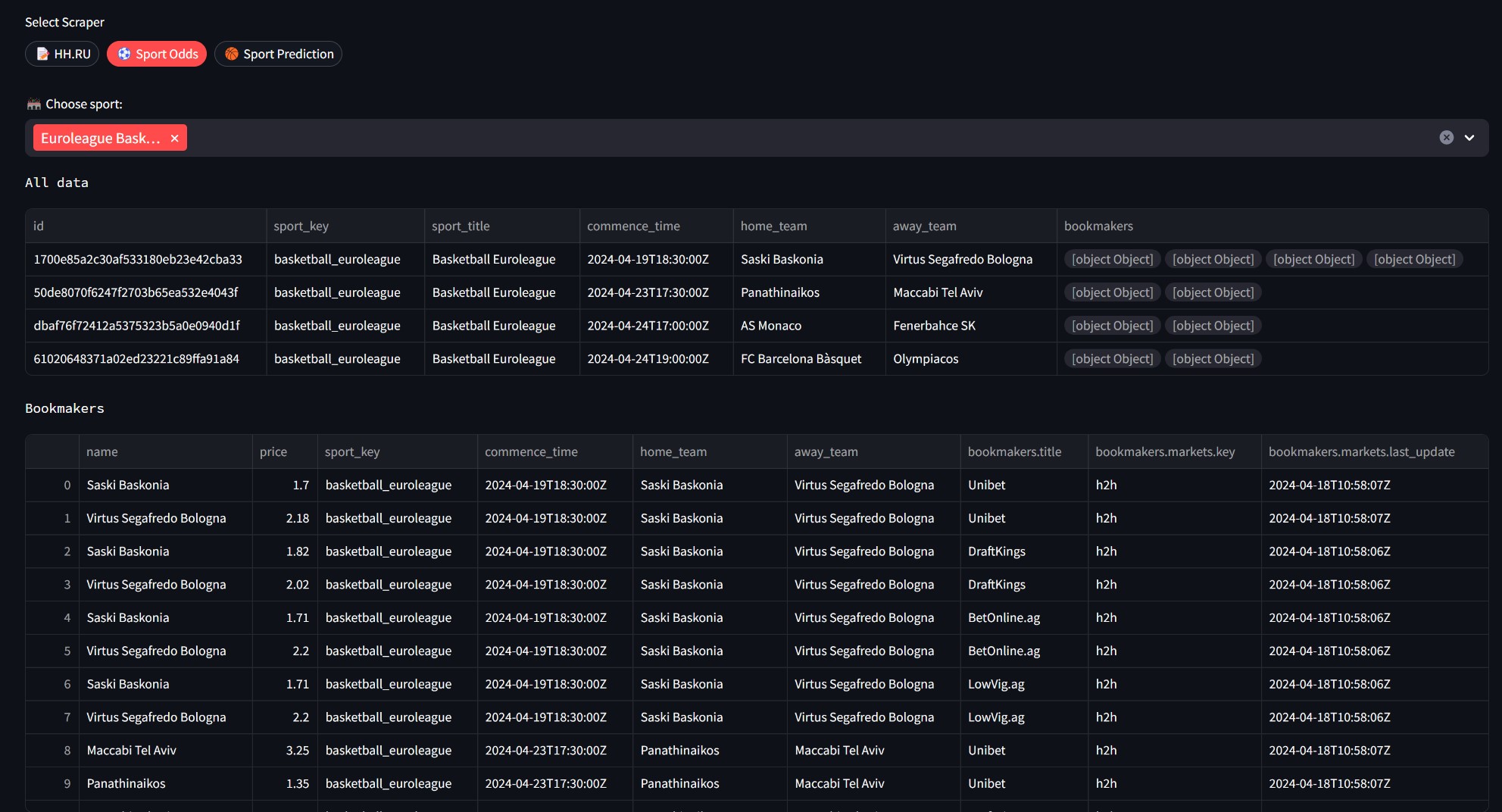This screenshot has width=1502, height=812.
Task: Expand the sport selection dropdown arrow
Action: point(1469,138)
